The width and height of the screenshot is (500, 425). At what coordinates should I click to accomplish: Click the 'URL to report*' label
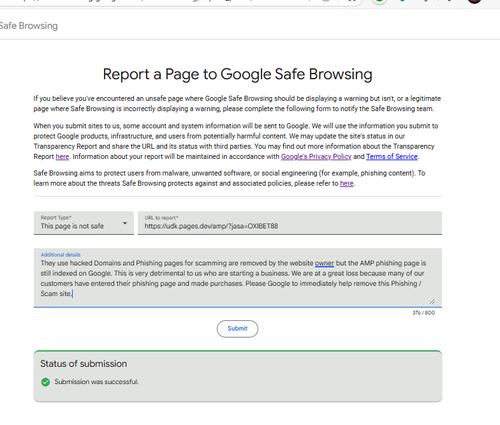pos(161,218)
